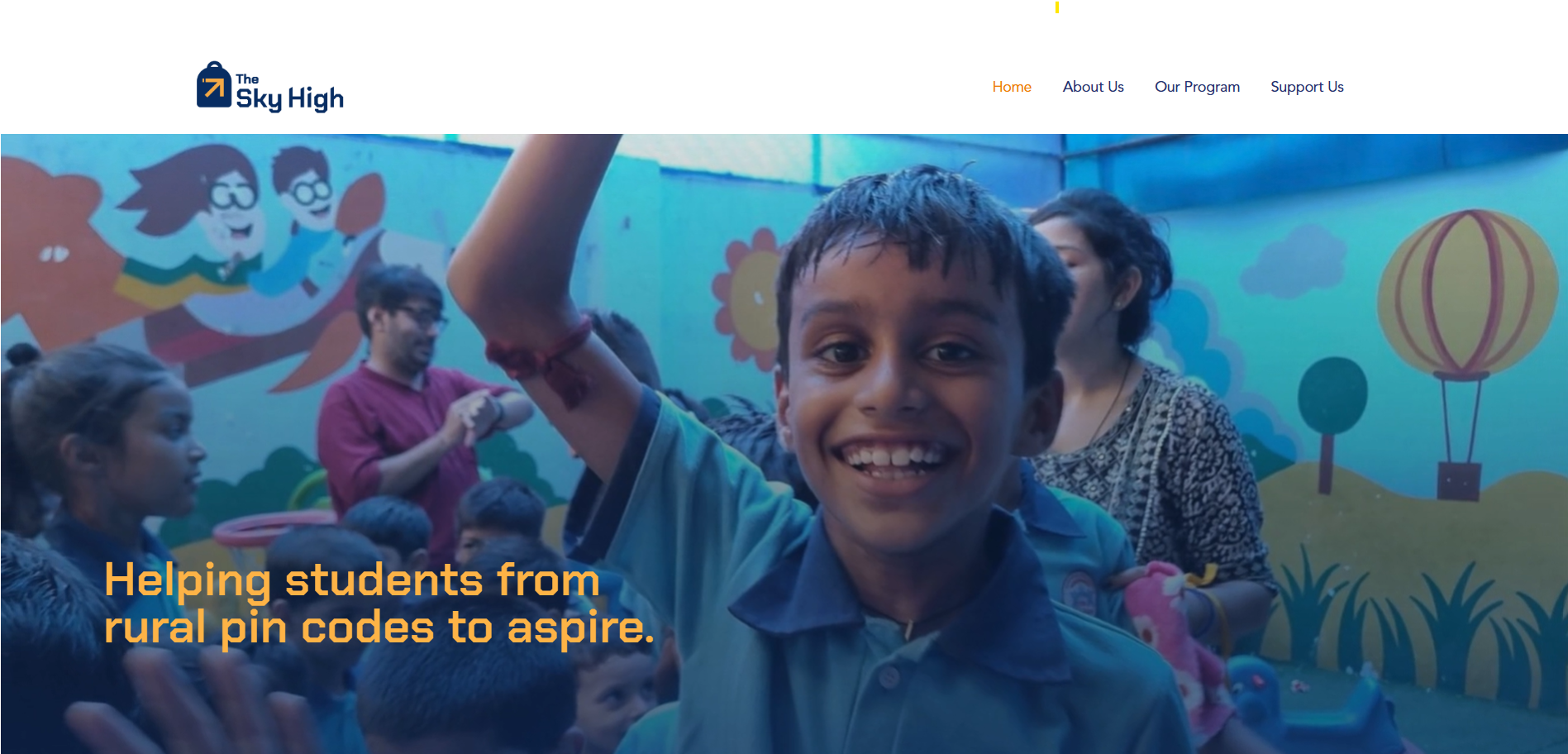Viewport: 1568px width, 754px height.
Task: Click the hot air balloon mural
Action: [1466, 347]
